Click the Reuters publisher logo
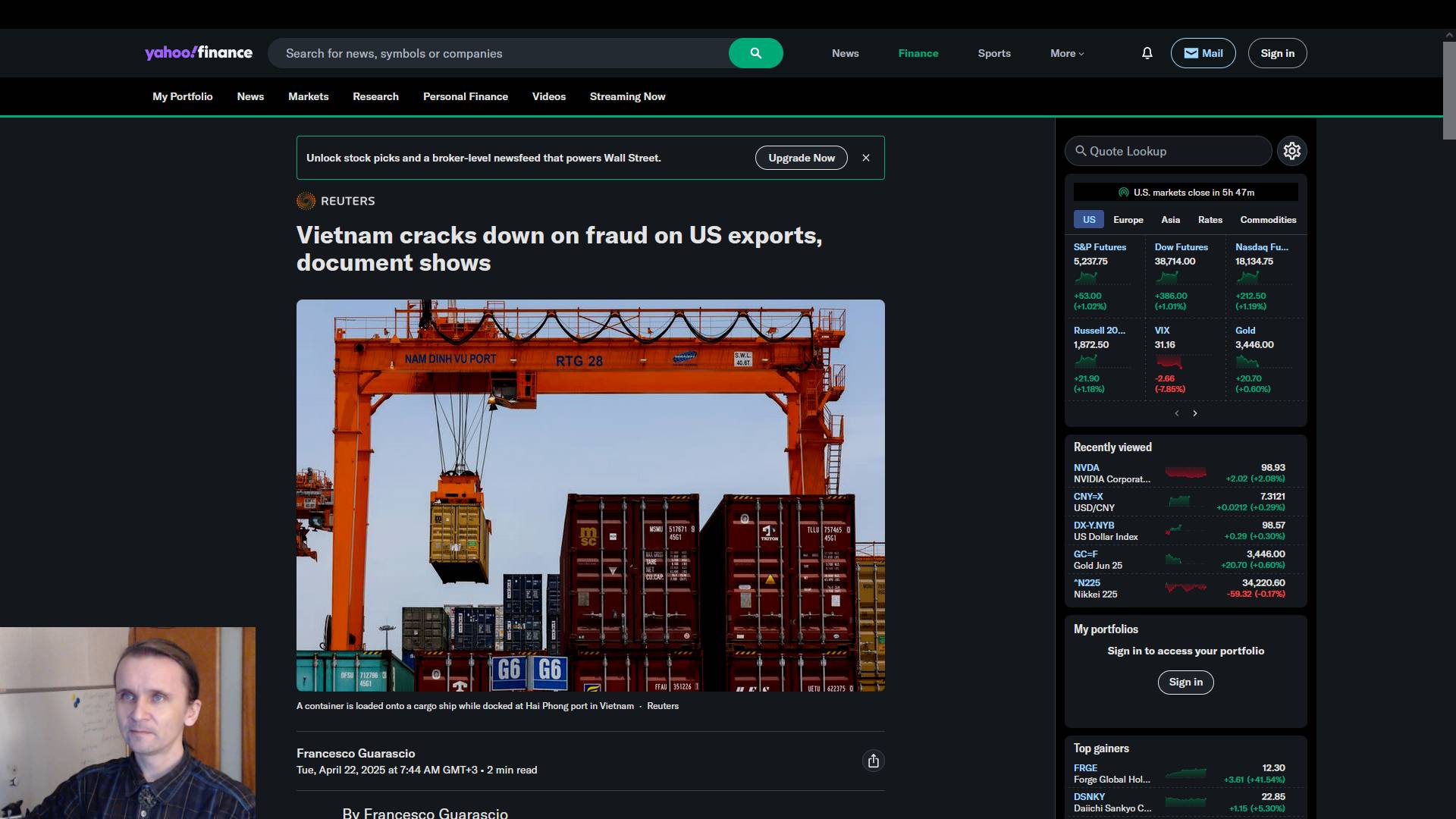 (306, 201)
